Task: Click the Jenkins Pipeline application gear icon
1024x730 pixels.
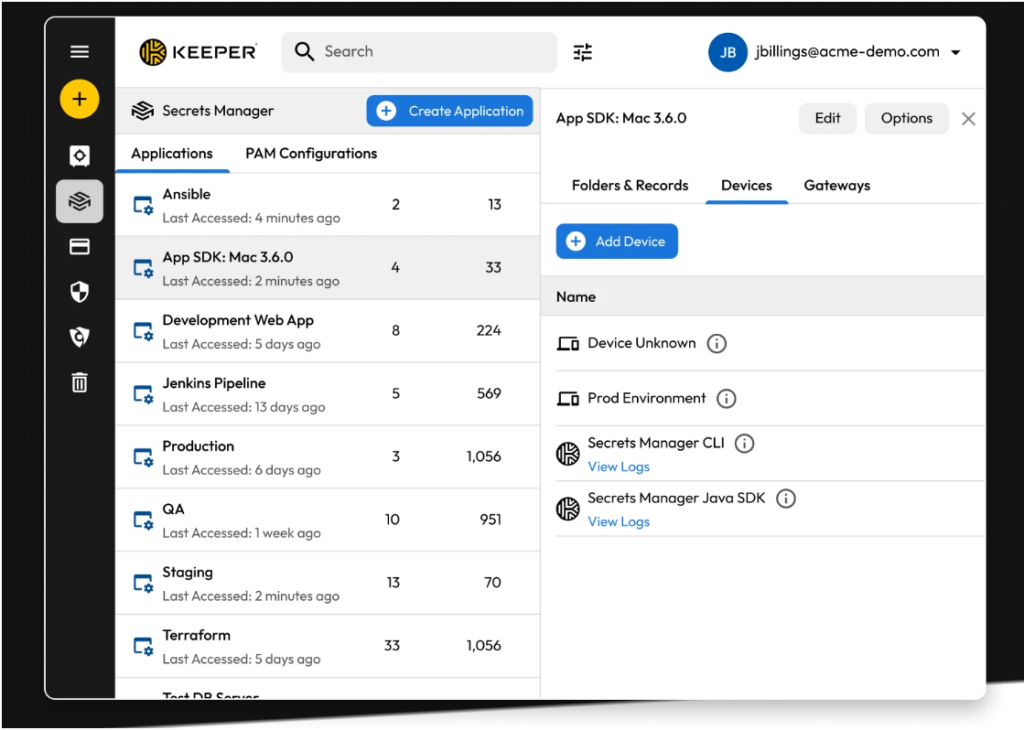Action: [x=146, y=394]
